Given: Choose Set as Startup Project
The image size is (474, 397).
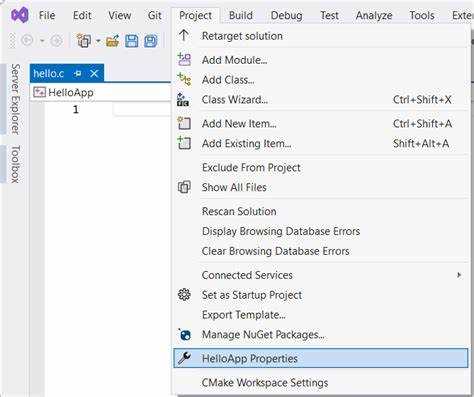Looking at the screenshot, I should (x=321, y=295).
